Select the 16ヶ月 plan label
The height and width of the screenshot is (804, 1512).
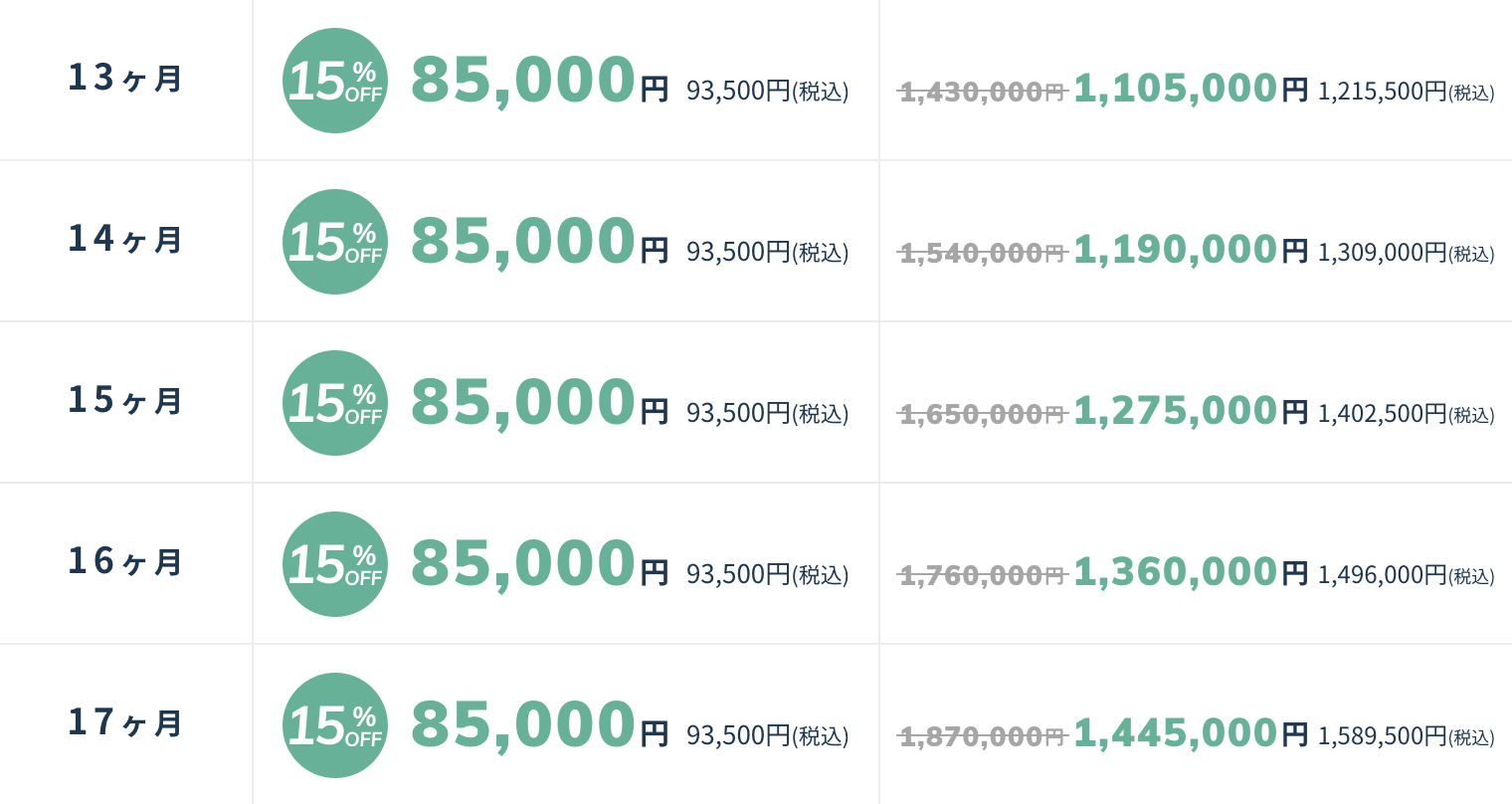[x=125, y=561]
